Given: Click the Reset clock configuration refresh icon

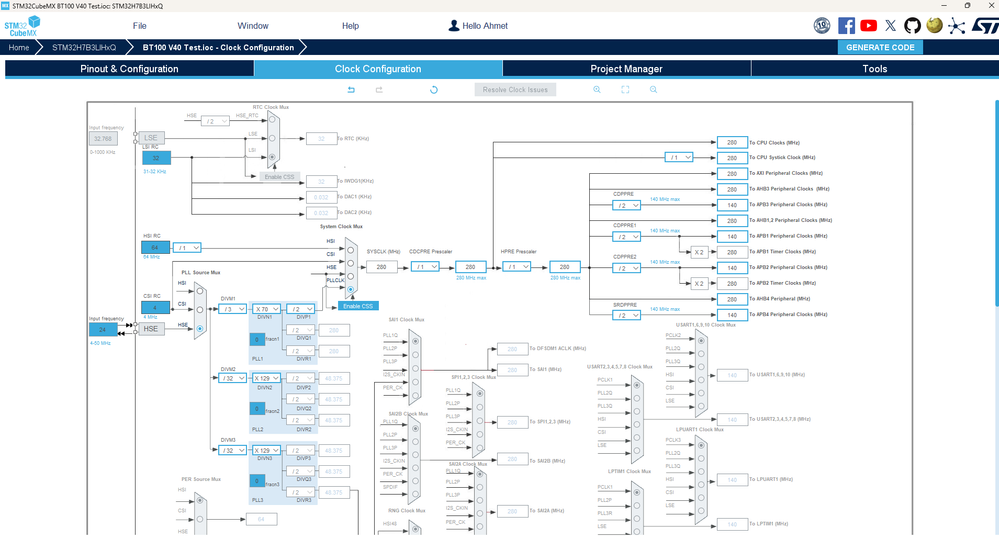Looking at the screenshot, I should pyautogui.click(x=434, y=90).
